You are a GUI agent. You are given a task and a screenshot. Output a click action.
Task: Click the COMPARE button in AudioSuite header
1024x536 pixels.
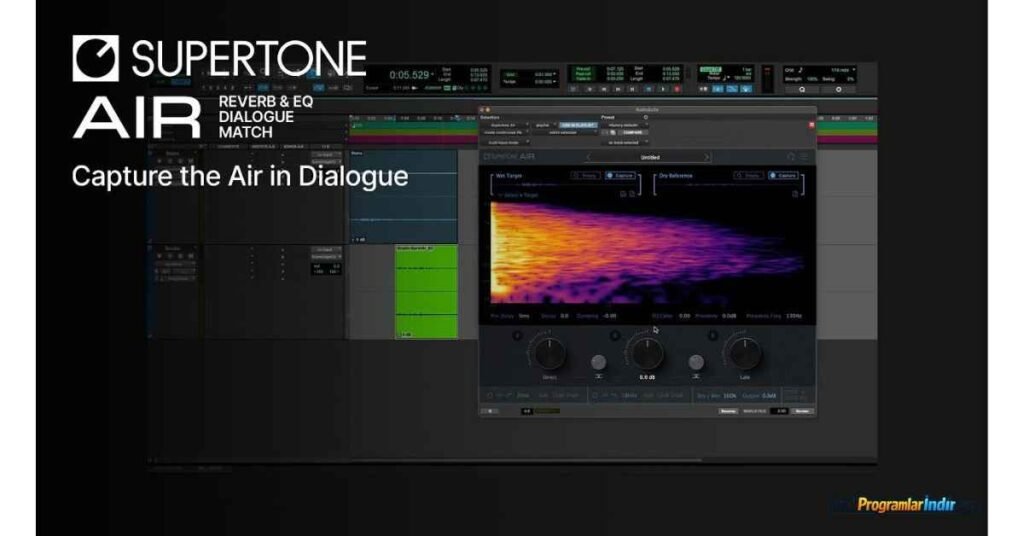pos(633,133)
